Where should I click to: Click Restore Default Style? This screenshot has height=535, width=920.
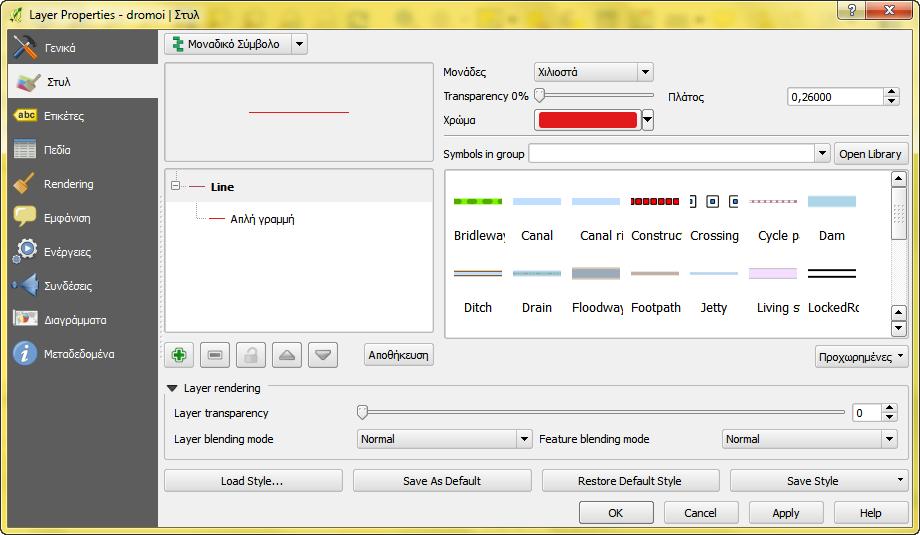pyautogui.click(x=630, y=481)
